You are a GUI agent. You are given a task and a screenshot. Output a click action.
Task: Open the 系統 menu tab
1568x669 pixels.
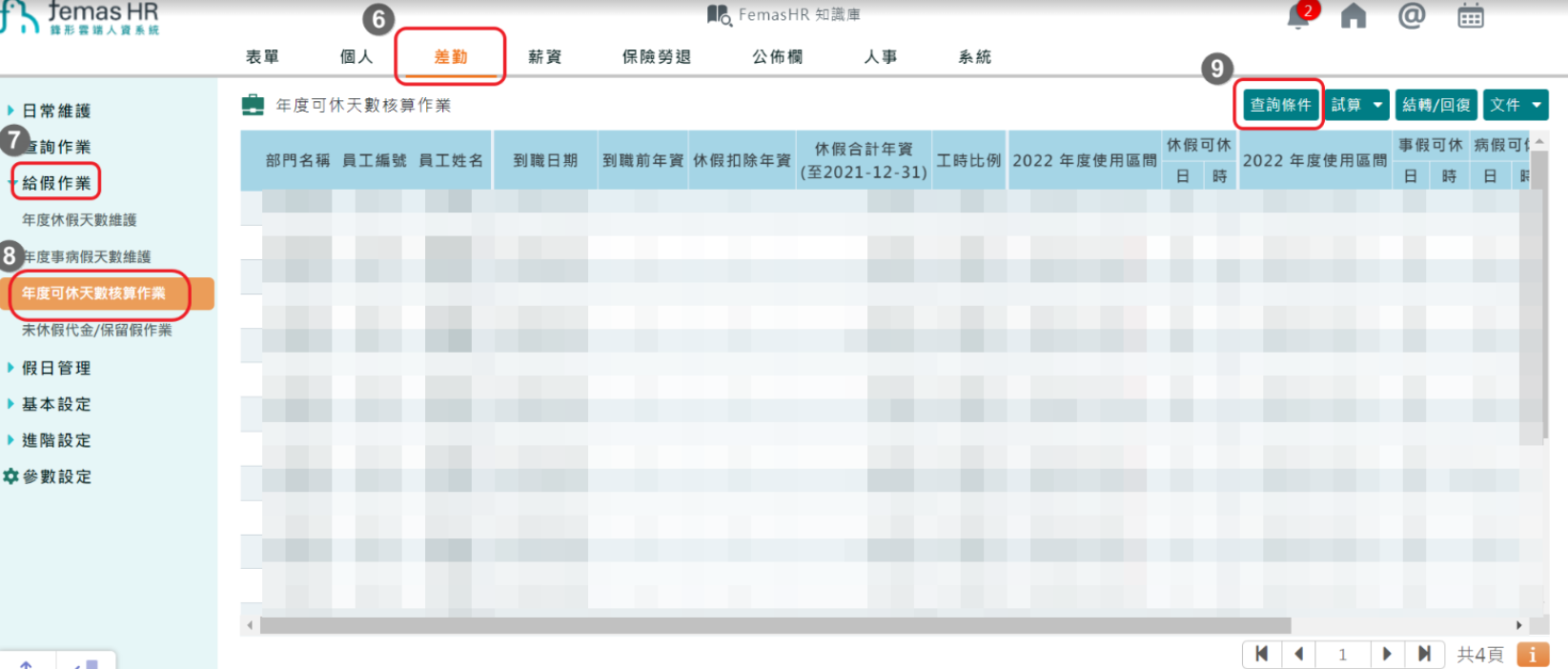(975, 57)
